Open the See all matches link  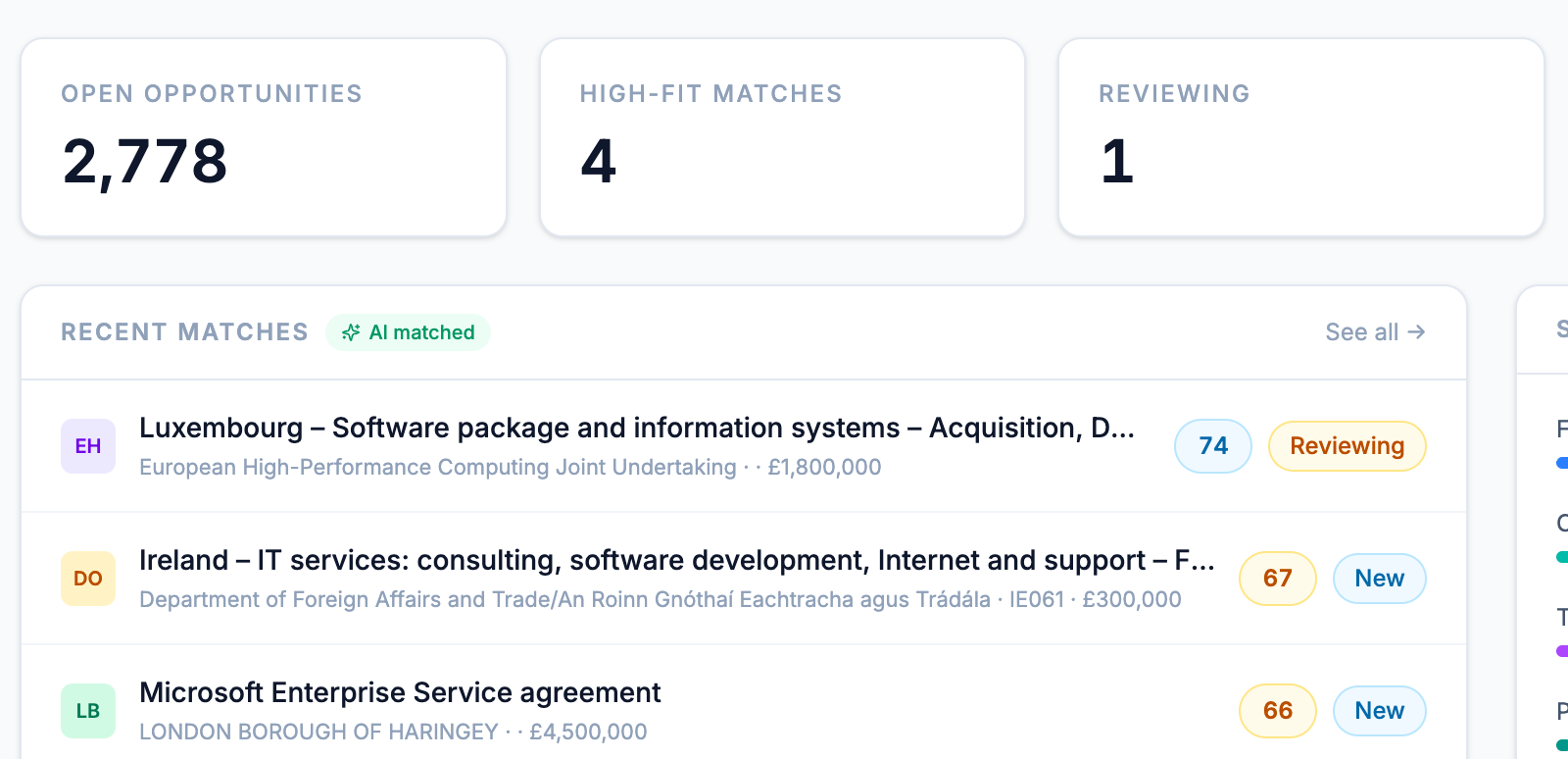click(x=1375, y=332)
